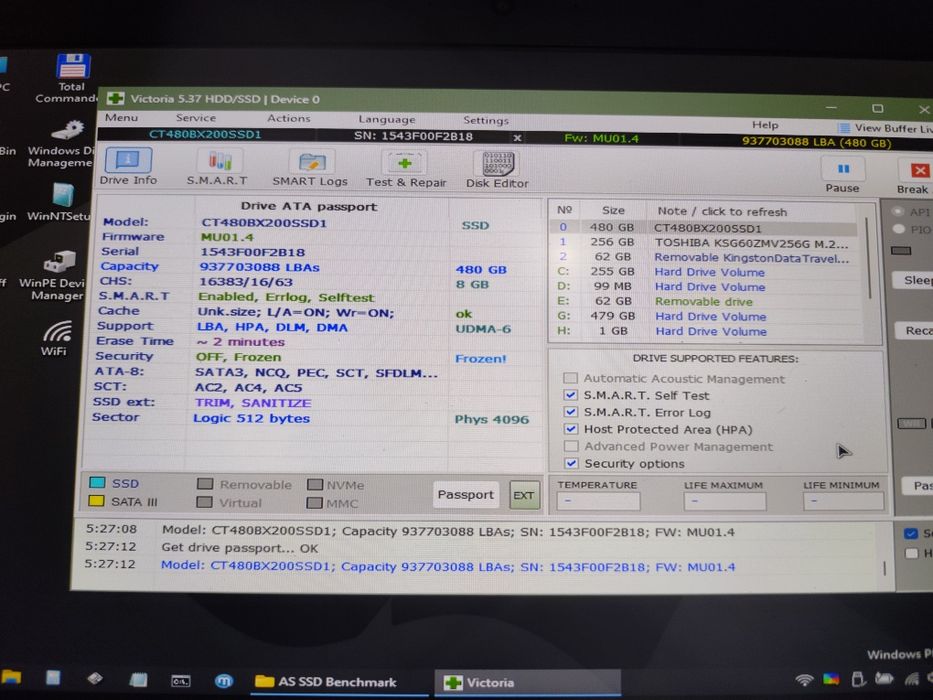Viewport: 933px width, 700px height.
Task: Toggle Advanced Power Management checkbox
Action: coord(571,446)
